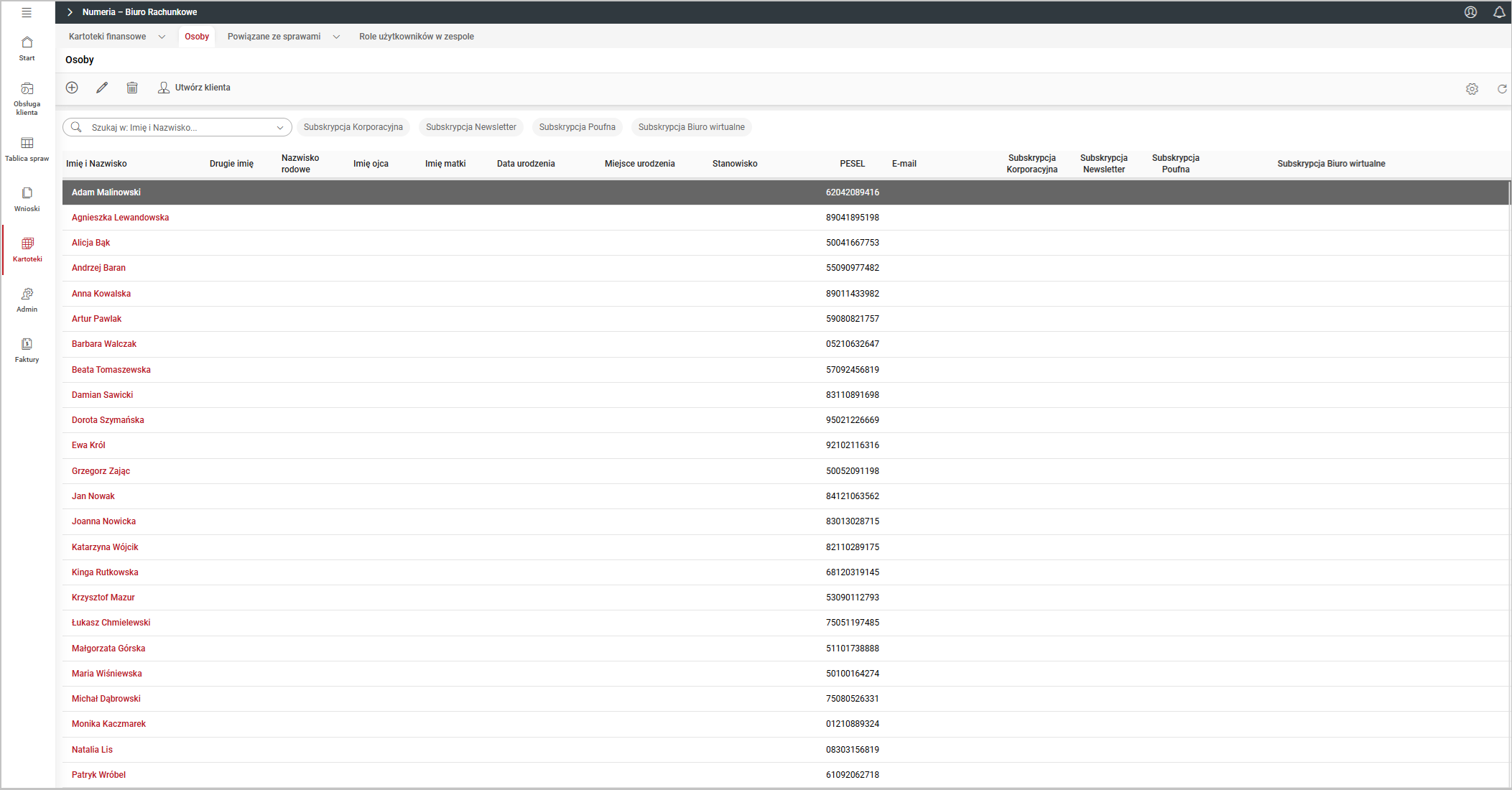Viewport: 1512px width, 790px height.
Task: Click the pencil edit icon
Action: tap(102, 88)
